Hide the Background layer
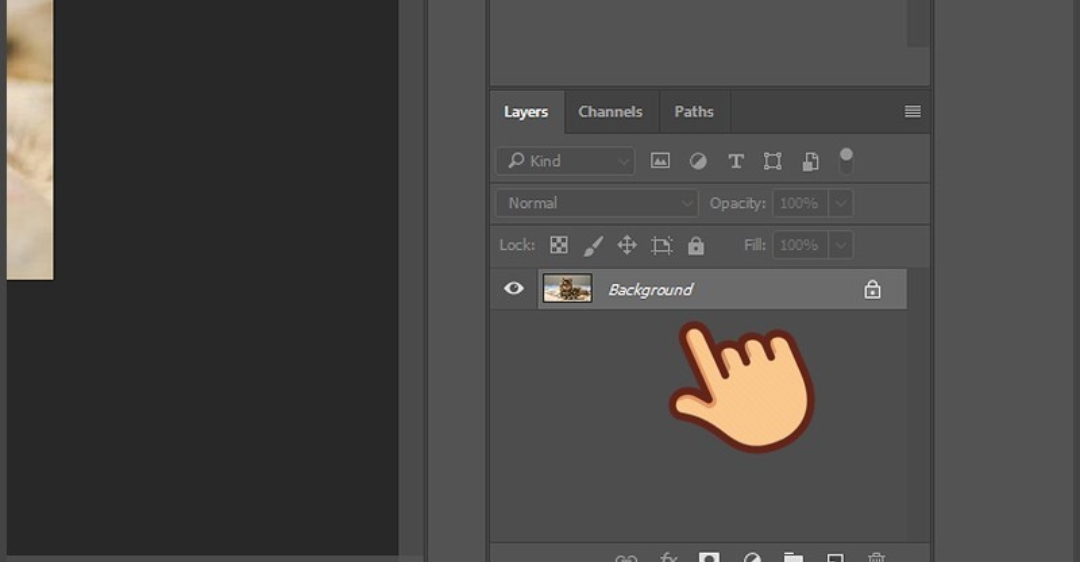This screenshot has height=562, width=1080. click(513, 289)
